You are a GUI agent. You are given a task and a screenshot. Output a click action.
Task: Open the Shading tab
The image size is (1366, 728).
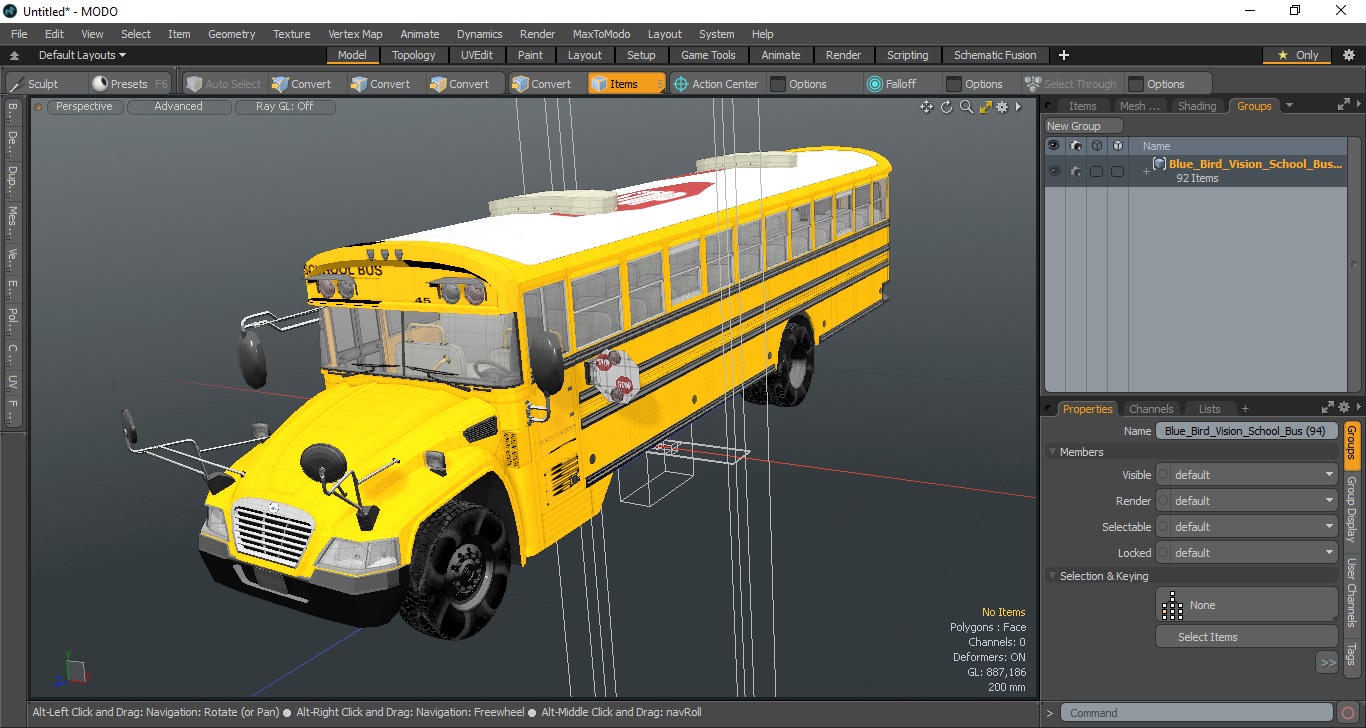pyautogui.click(x=1197, y=106)
